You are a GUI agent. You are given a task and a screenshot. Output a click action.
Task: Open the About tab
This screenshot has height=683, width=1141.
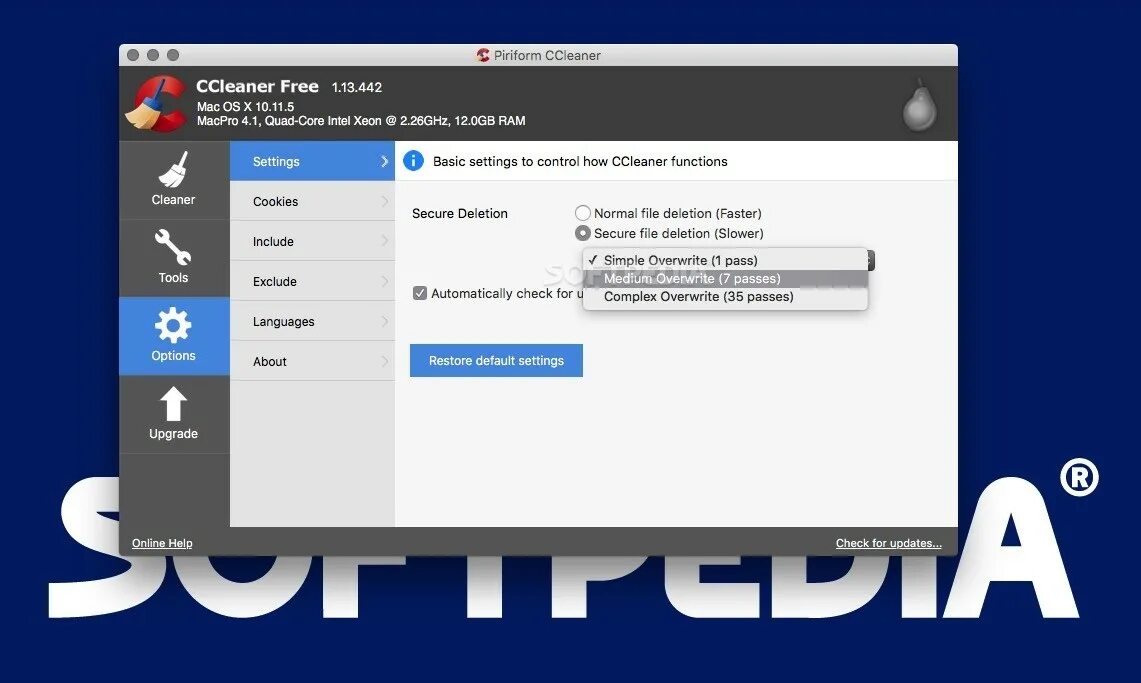[312, 362]
